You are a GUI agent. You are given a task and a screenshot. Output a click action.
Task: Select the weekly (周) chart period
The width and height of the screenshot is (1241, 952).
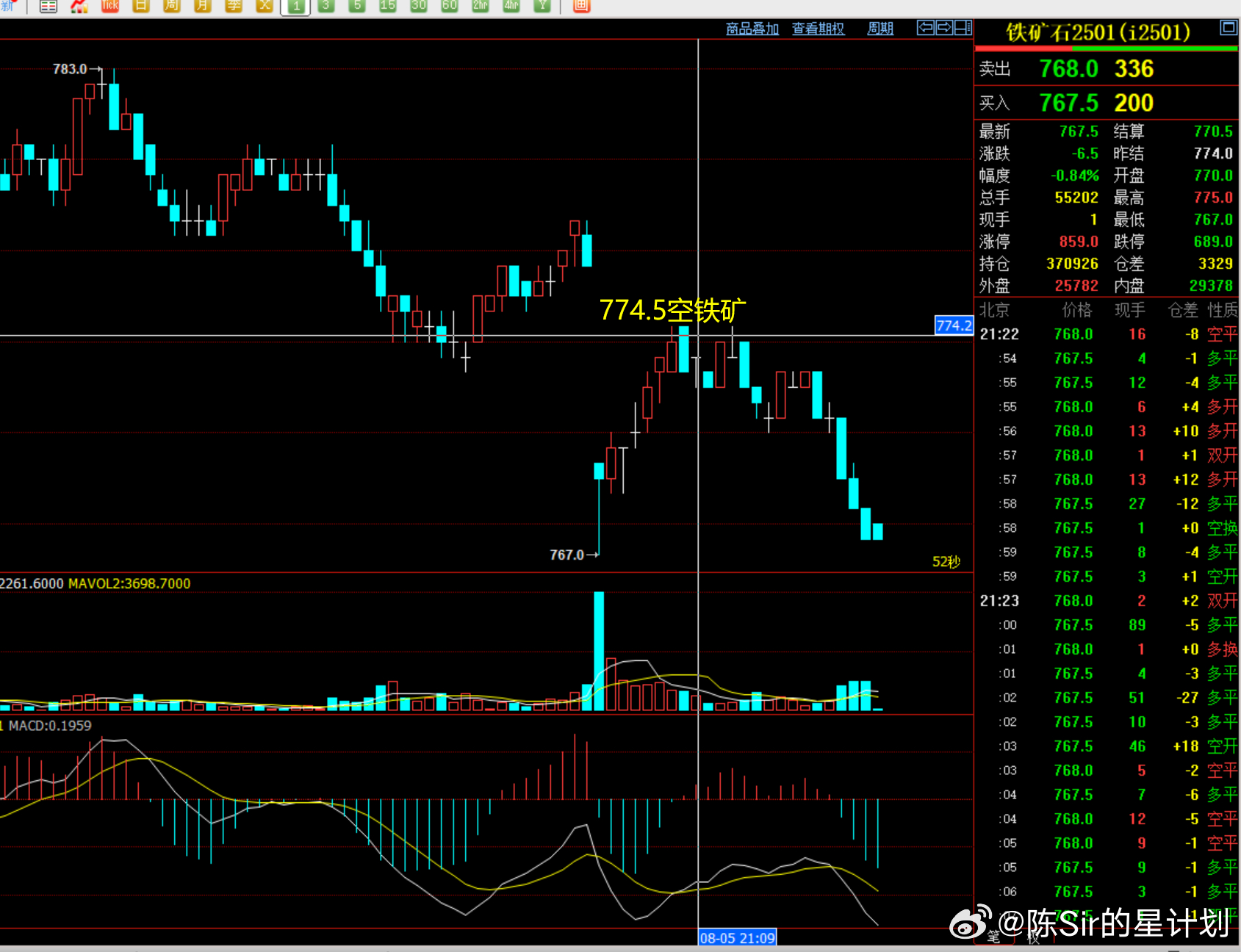coord(172,6)
